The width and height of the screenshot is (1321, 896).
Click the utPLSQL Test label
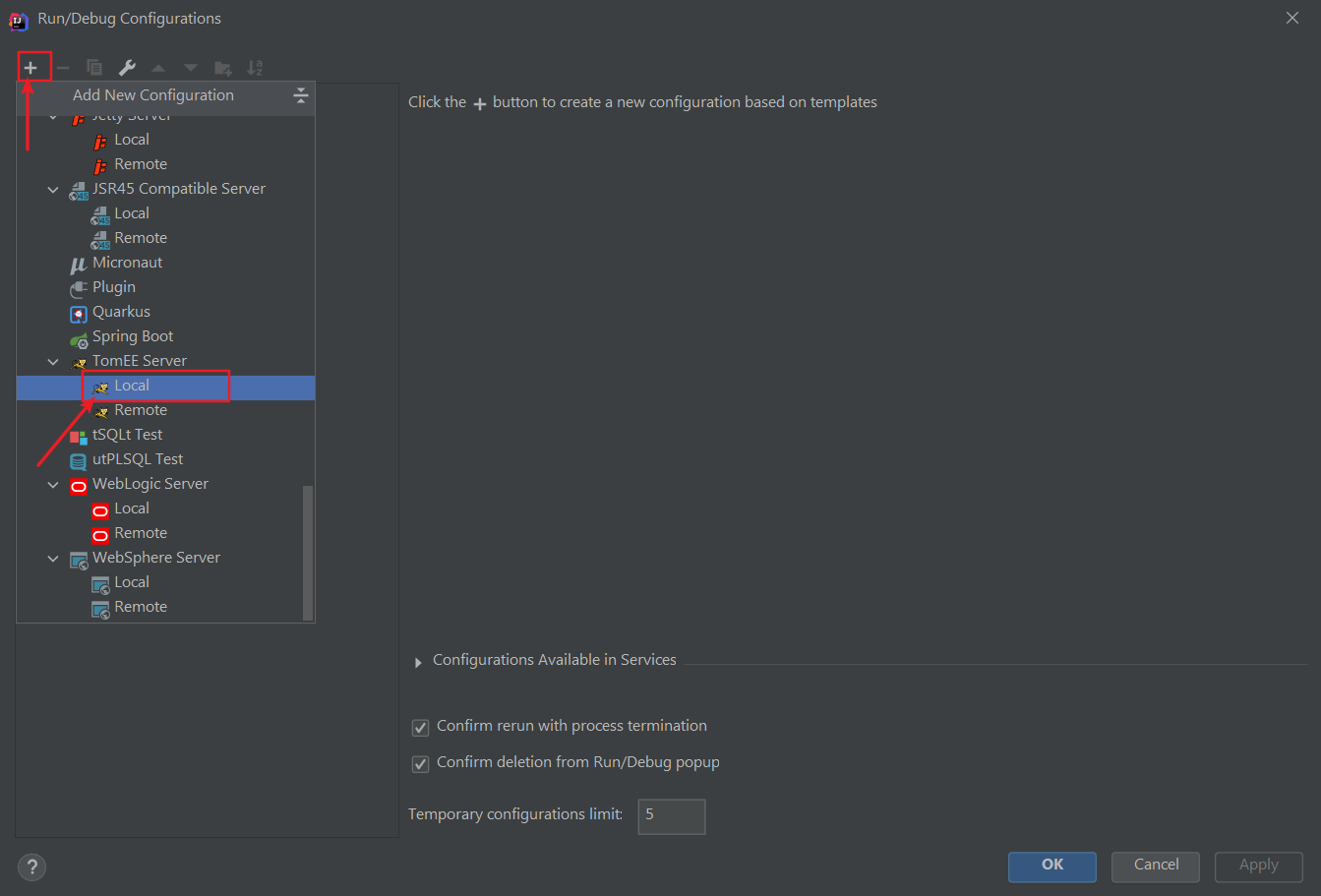tap(138, 459)
